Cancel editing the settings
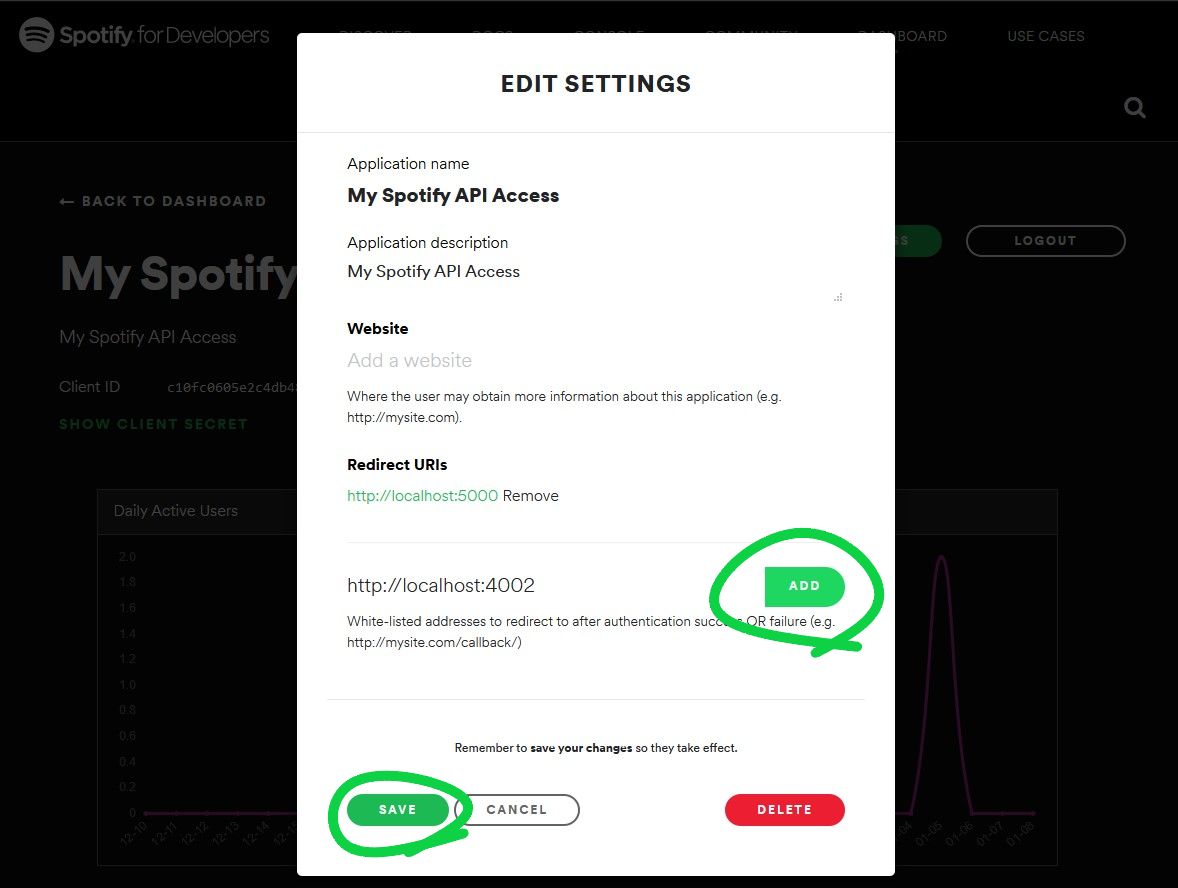Image resolution: width=1178 pixels, height=888 pixels. point(517,810)
